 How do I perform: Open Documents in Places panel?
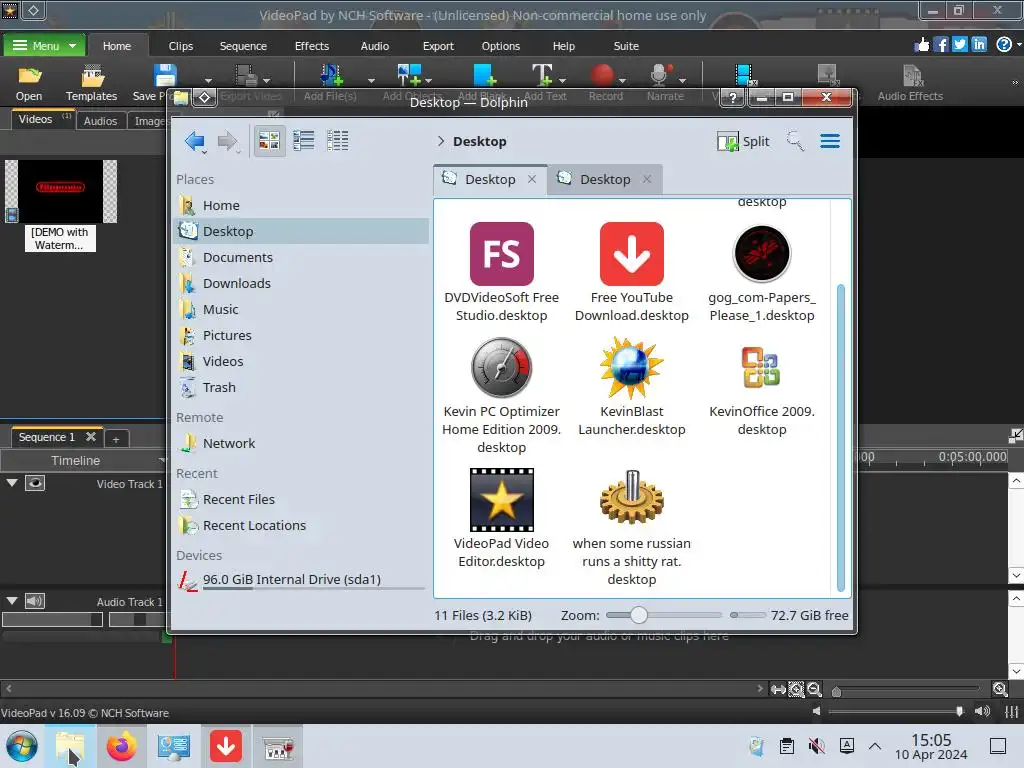(302, 257)
